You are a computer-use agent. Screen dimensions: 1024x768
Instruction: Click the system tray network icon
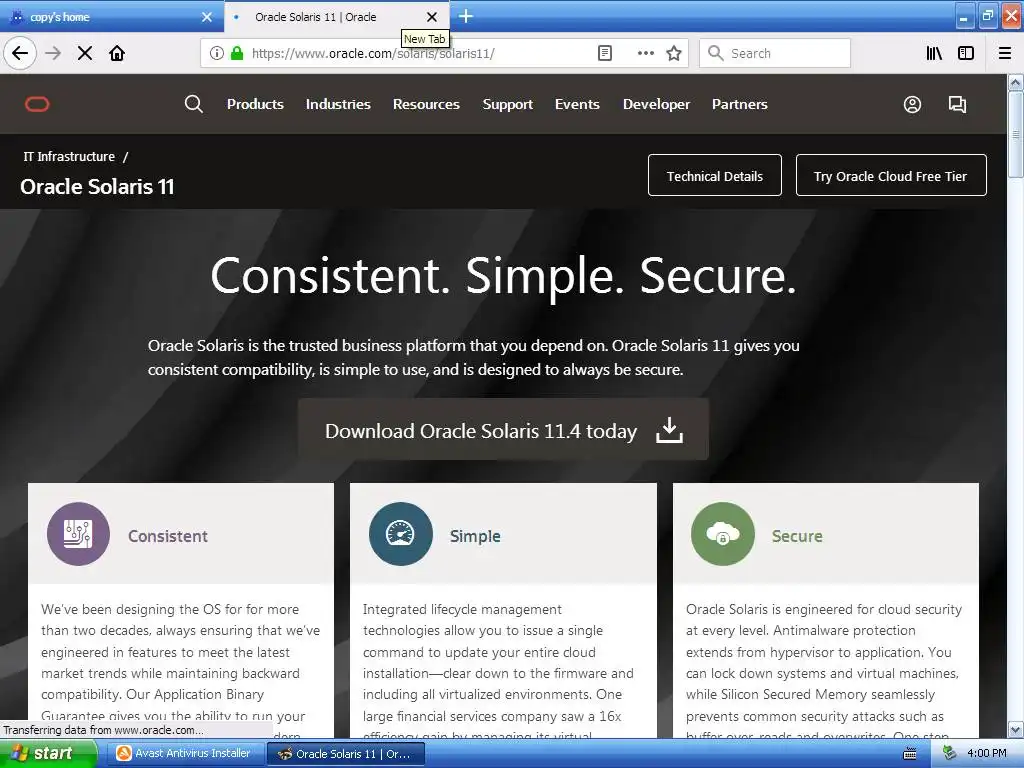[x=948, y=754]
